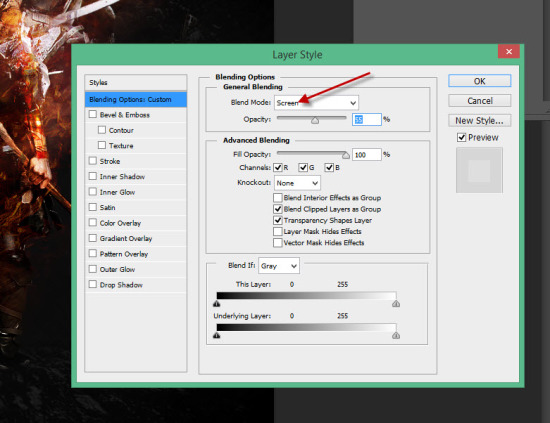Click the Underlying Layer gradient bar
This screenshot has height=423, width=550.
tap(307, 327)
